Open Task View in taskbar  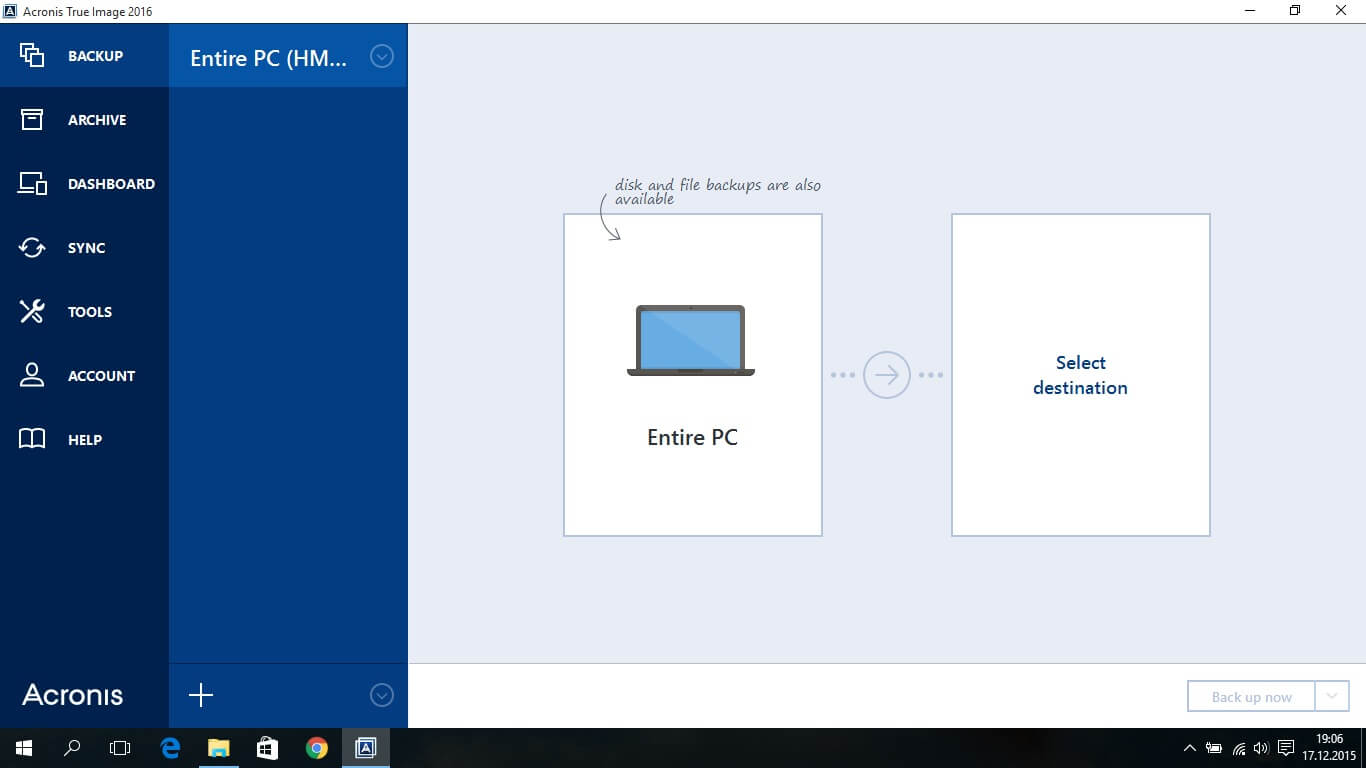[120, 748]
